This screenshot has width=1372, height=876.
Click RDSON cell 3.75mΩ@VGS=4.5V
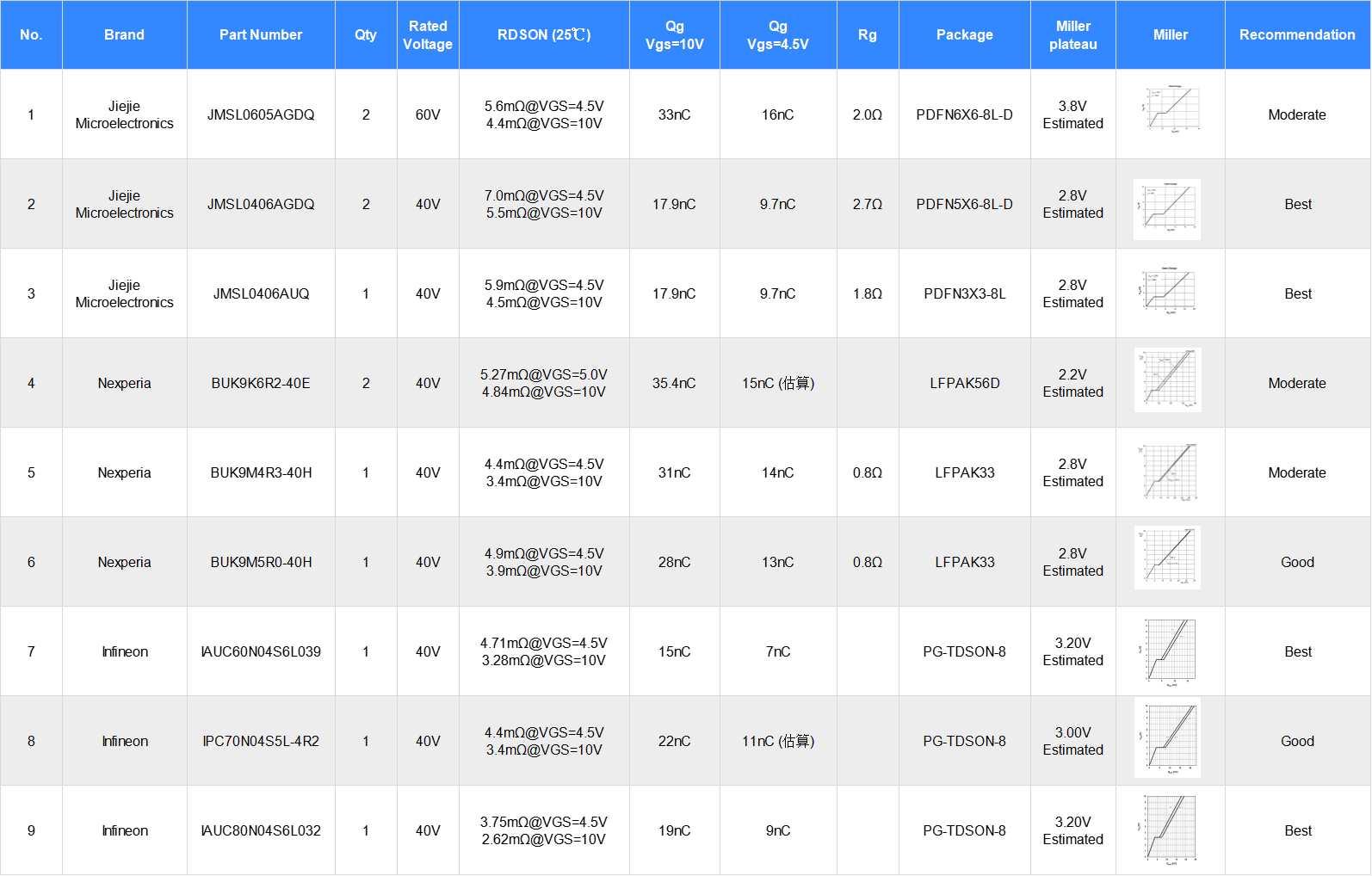tap(544, 830)
